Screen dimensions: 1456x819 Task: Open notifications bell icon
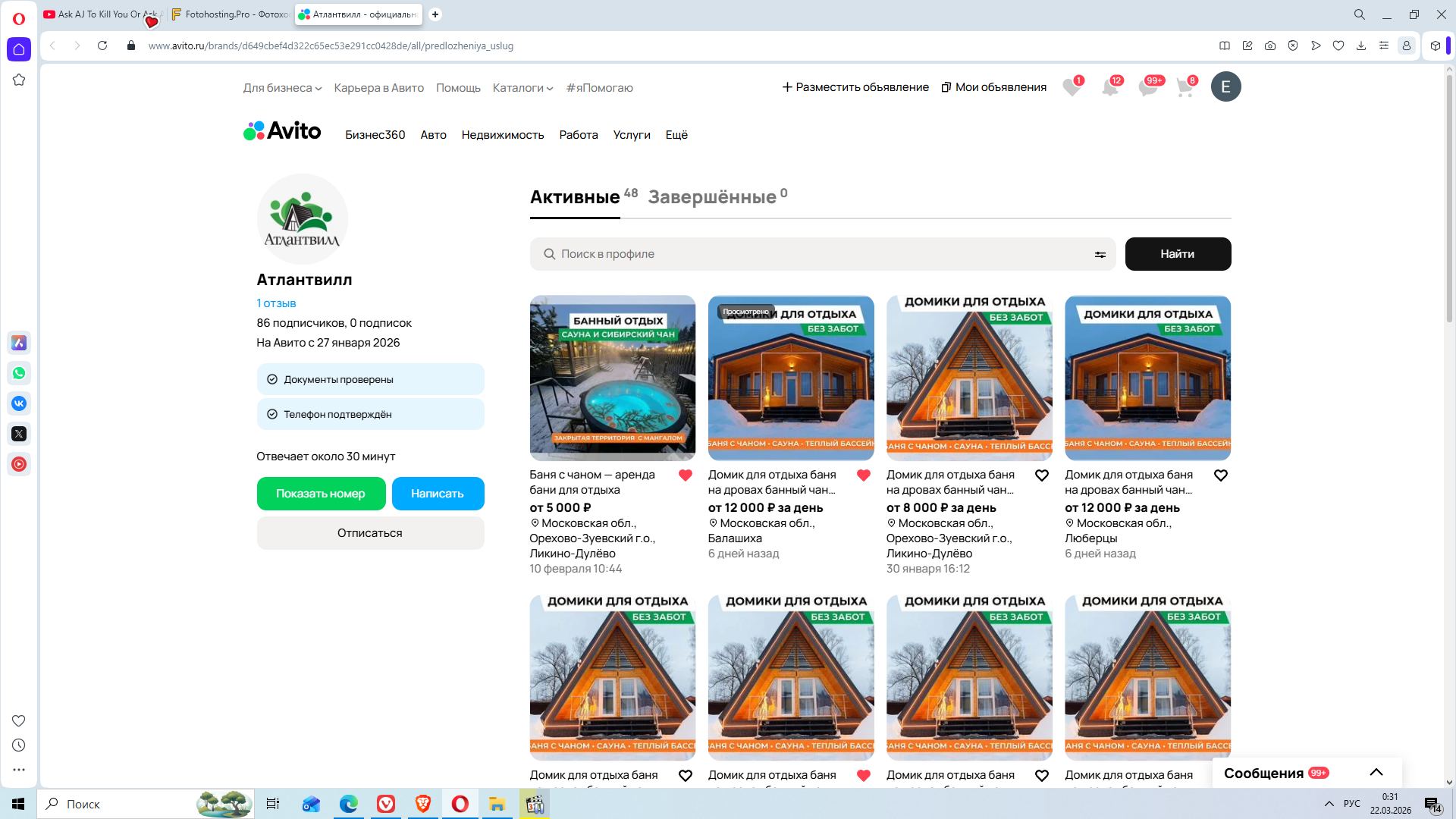point(1109,88)
